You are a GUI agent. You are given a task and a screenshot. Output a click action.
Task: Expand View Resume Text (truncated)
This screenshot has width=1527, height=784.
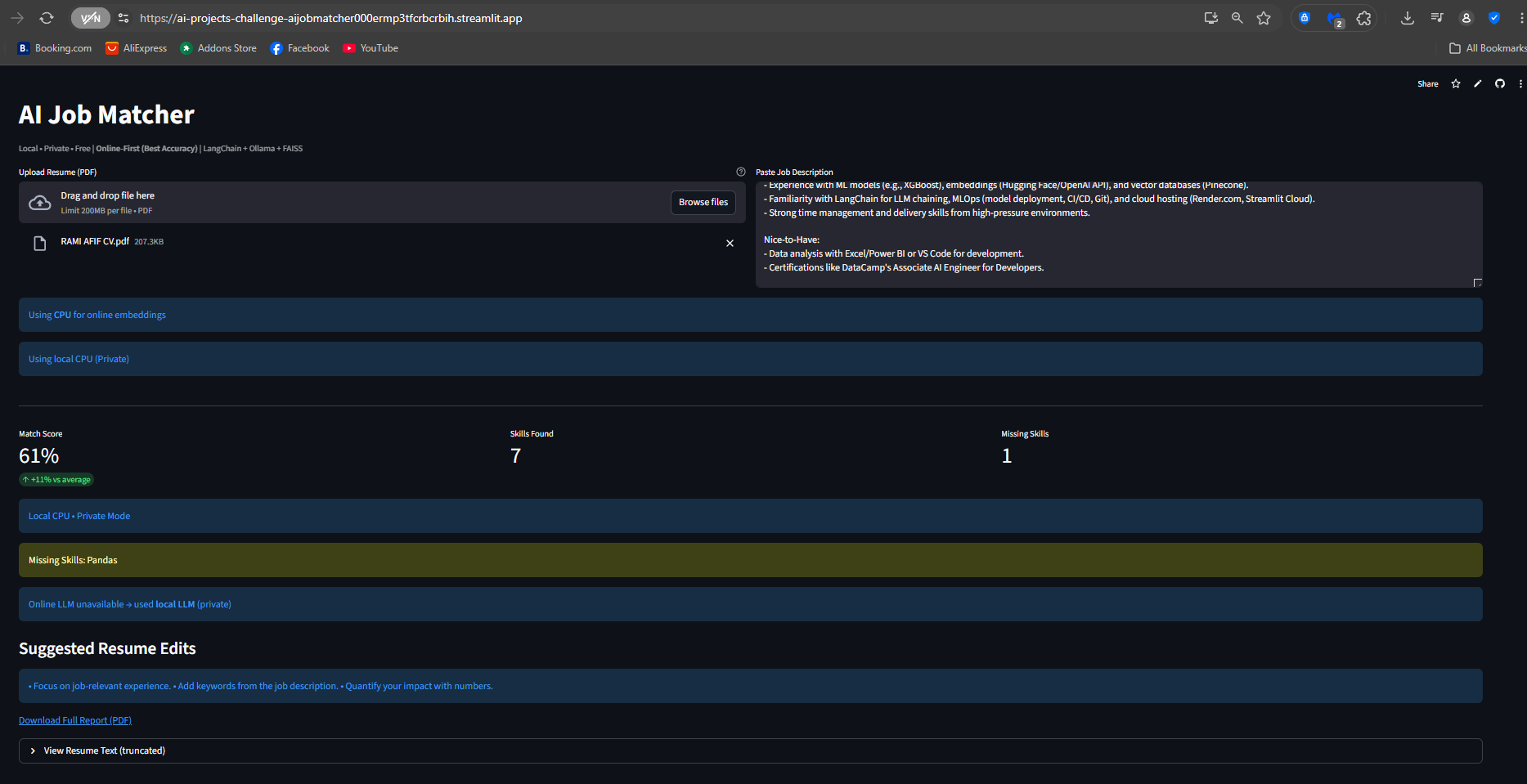click(751, 750)
